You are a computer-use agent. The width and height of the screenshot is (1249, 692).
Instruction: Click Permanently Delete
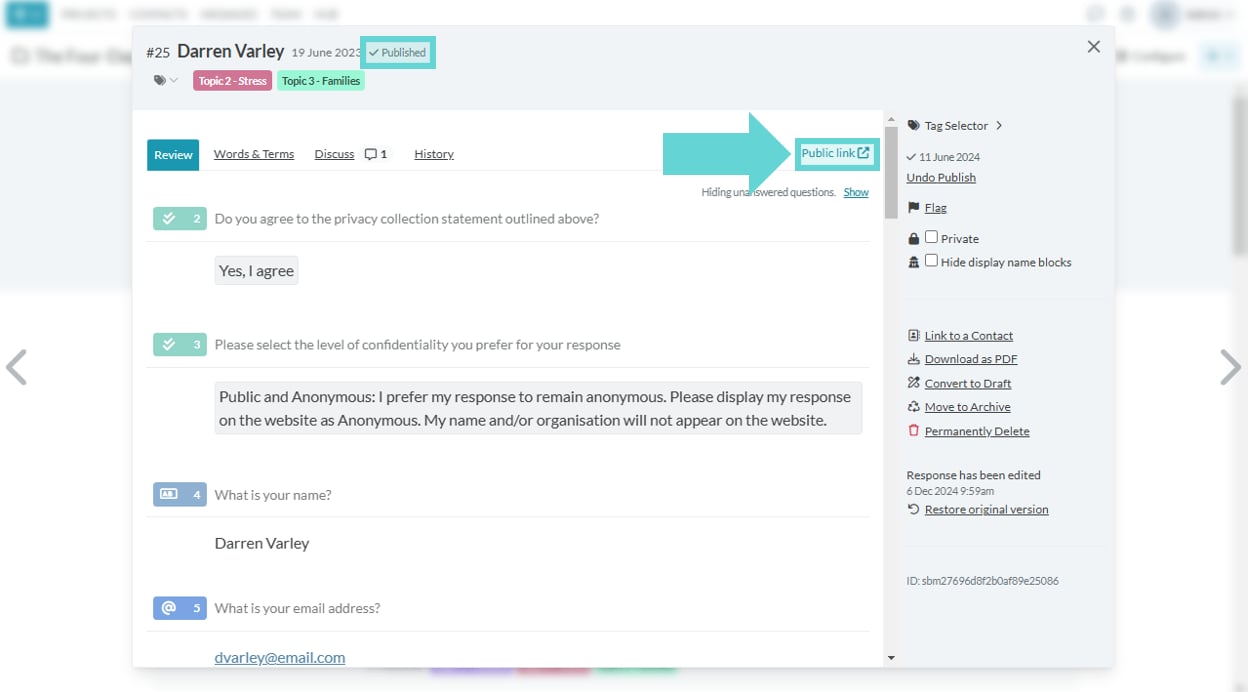(977, 431)
